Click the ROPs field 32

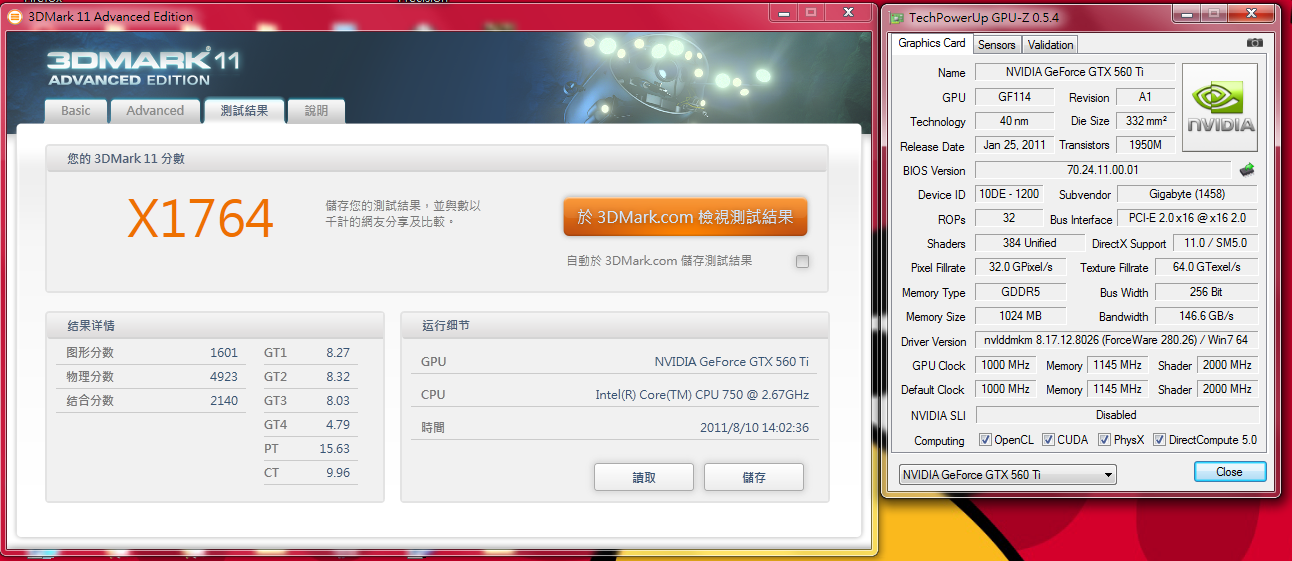point(1008,218)
